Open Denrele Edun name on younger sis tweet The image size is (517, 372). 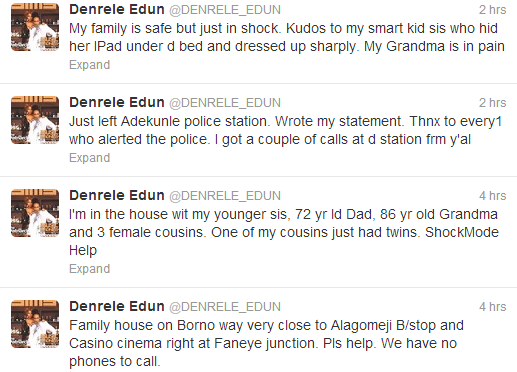[x=117, y=195]
